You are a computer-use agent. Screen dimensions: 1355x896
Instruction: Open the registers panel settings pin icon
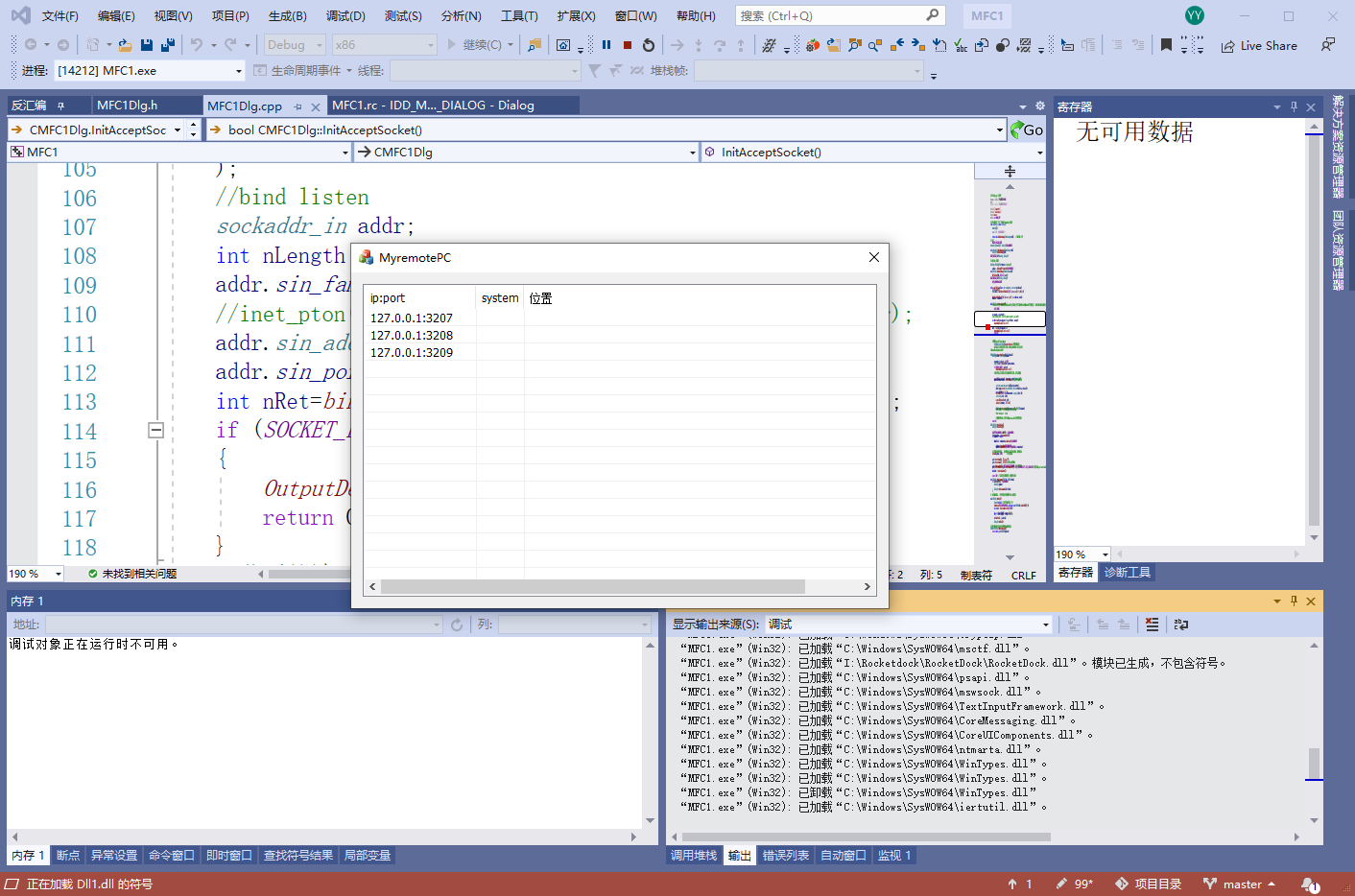click(1294, 106)
